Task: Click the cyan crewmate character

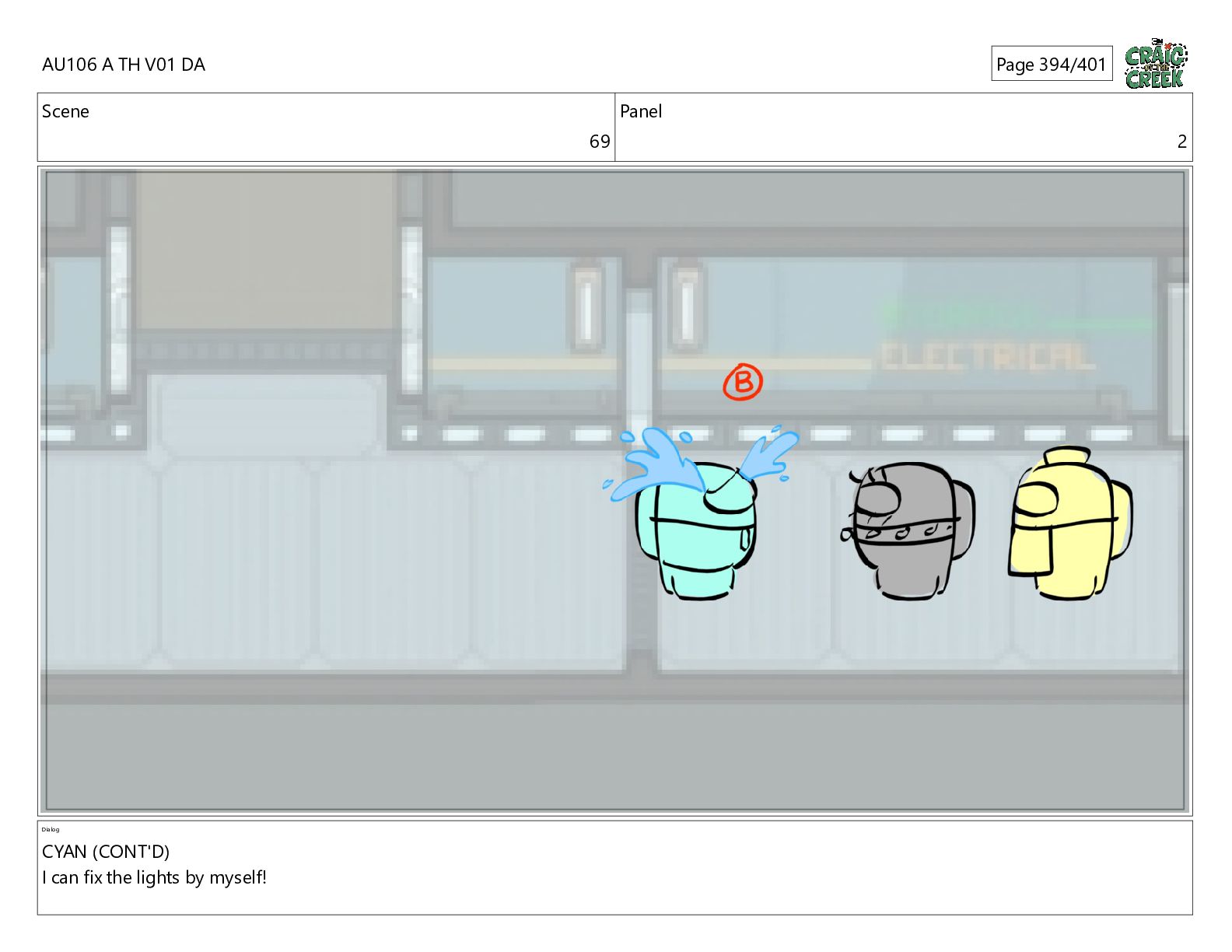Action: pos(698,530)
